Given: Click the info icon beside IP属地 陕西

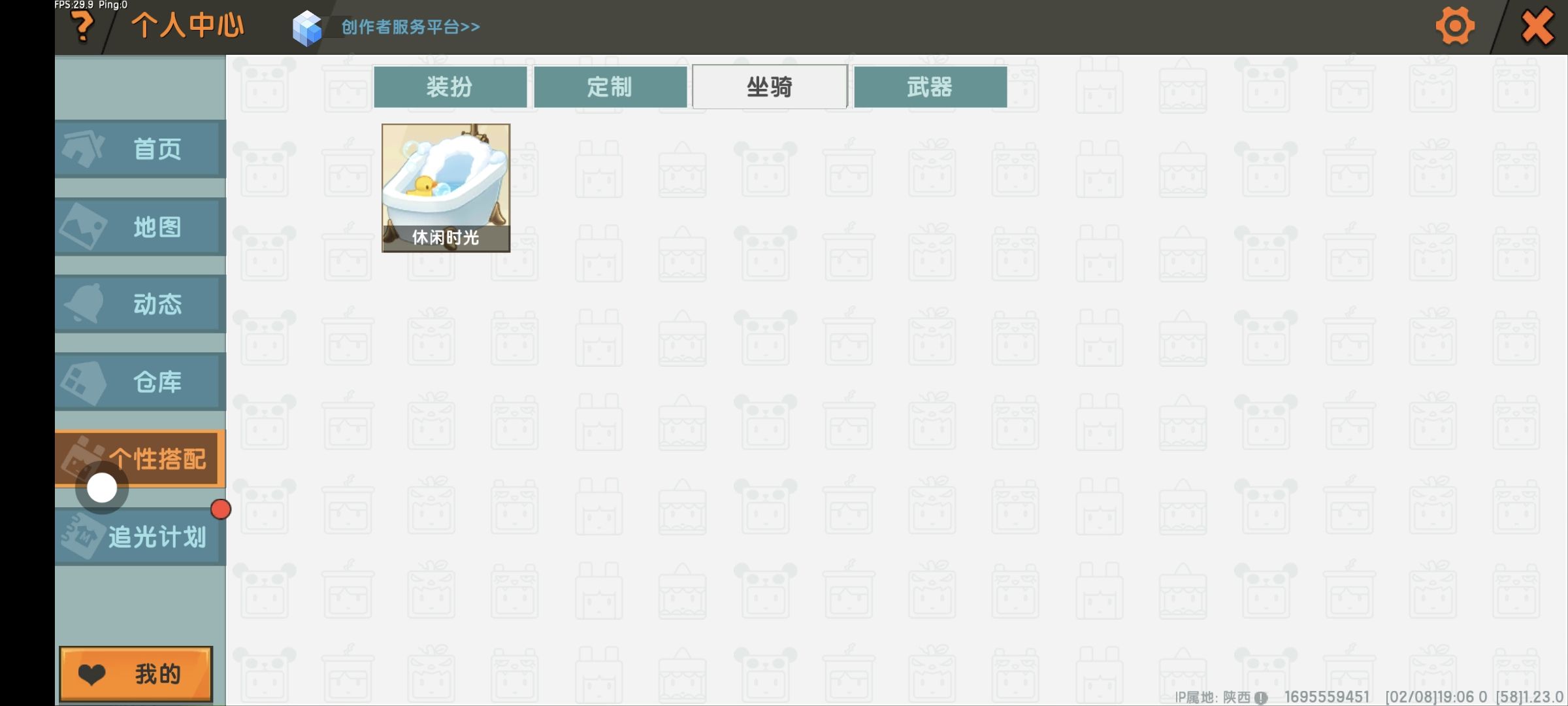Looking at the screenshot, I should tap(1261, 698).
